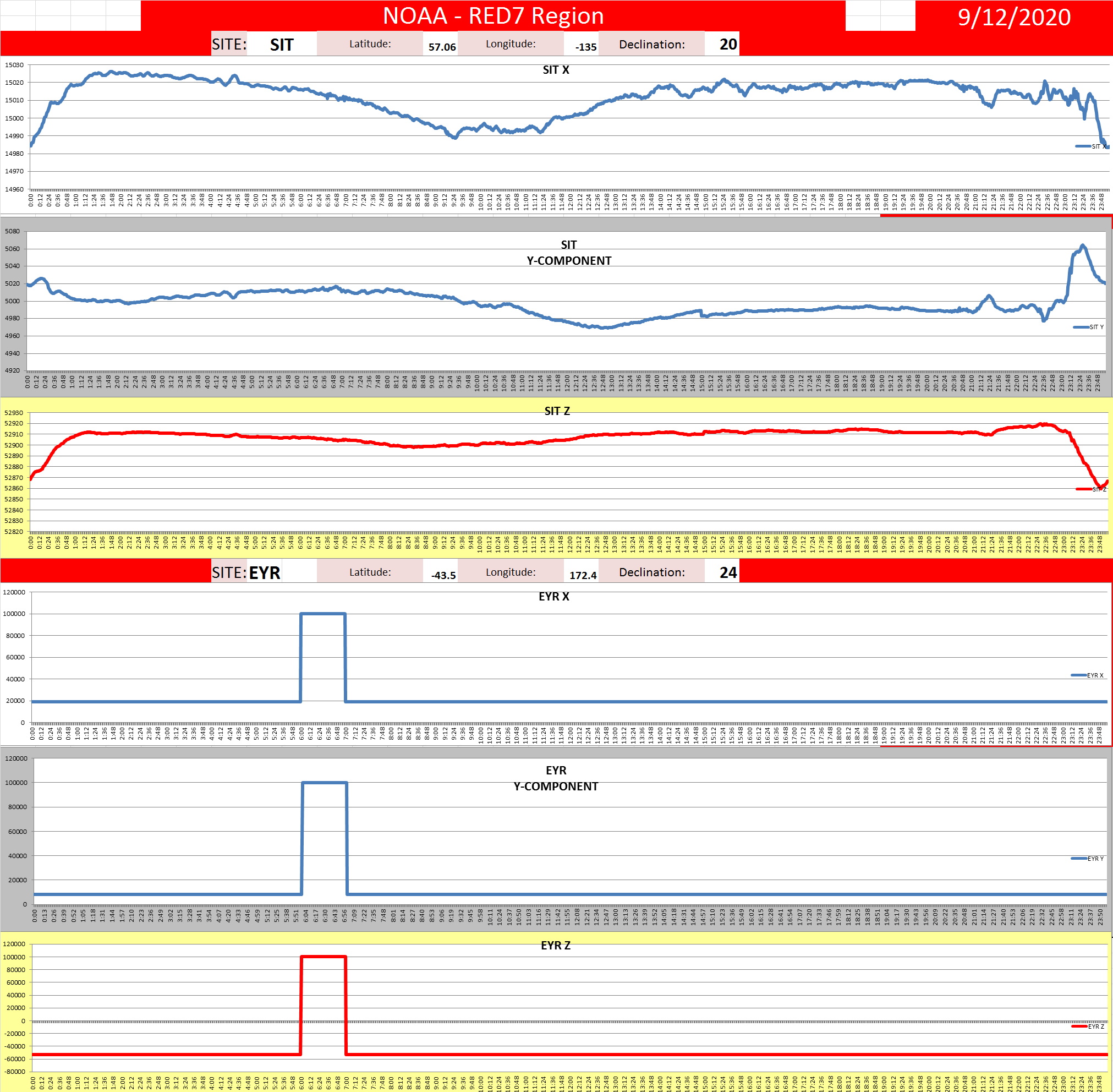Click the EYR Z chart title

point(555,945)
